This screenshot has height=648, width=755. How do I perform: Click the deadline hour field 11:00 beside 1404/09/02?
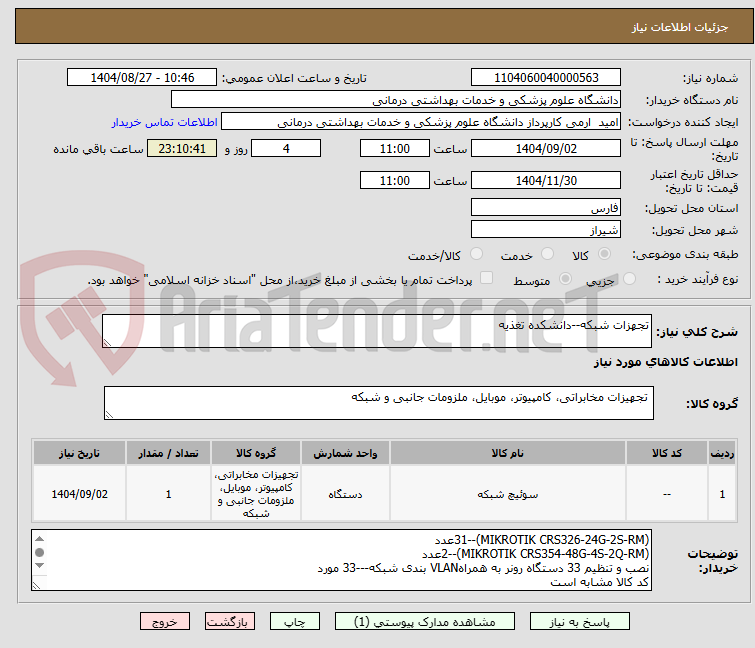[x=394, y=148]
